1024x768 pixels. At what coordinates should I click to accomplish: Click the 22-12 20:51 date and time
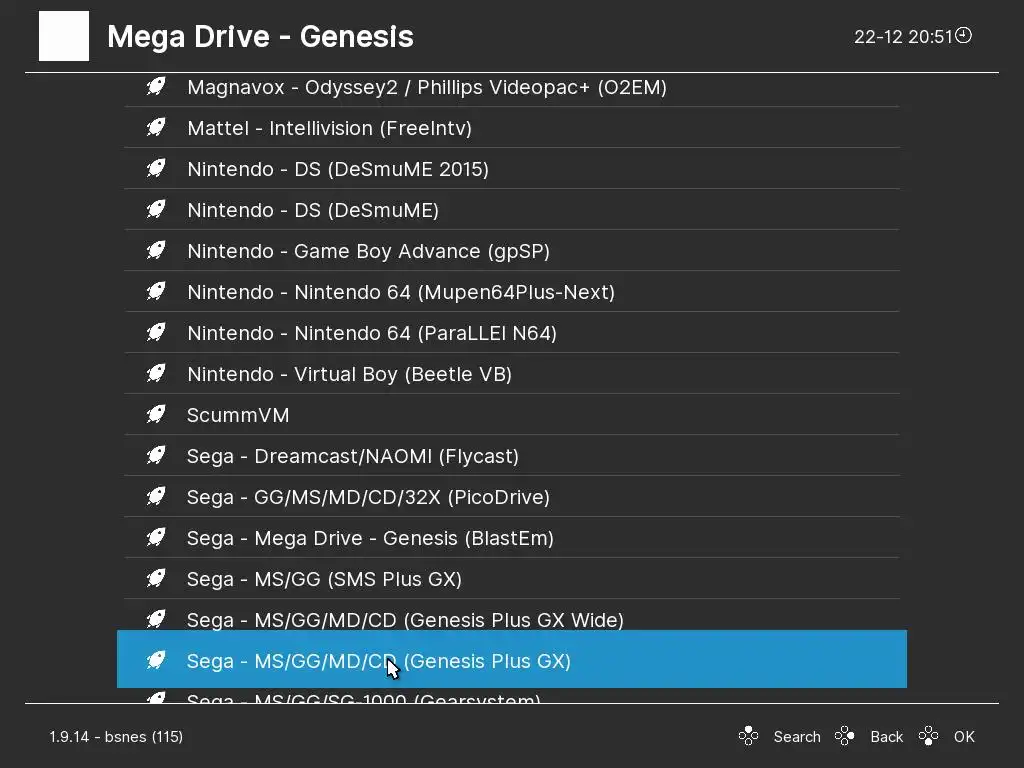pyautogui.click(x=904, y=37)
